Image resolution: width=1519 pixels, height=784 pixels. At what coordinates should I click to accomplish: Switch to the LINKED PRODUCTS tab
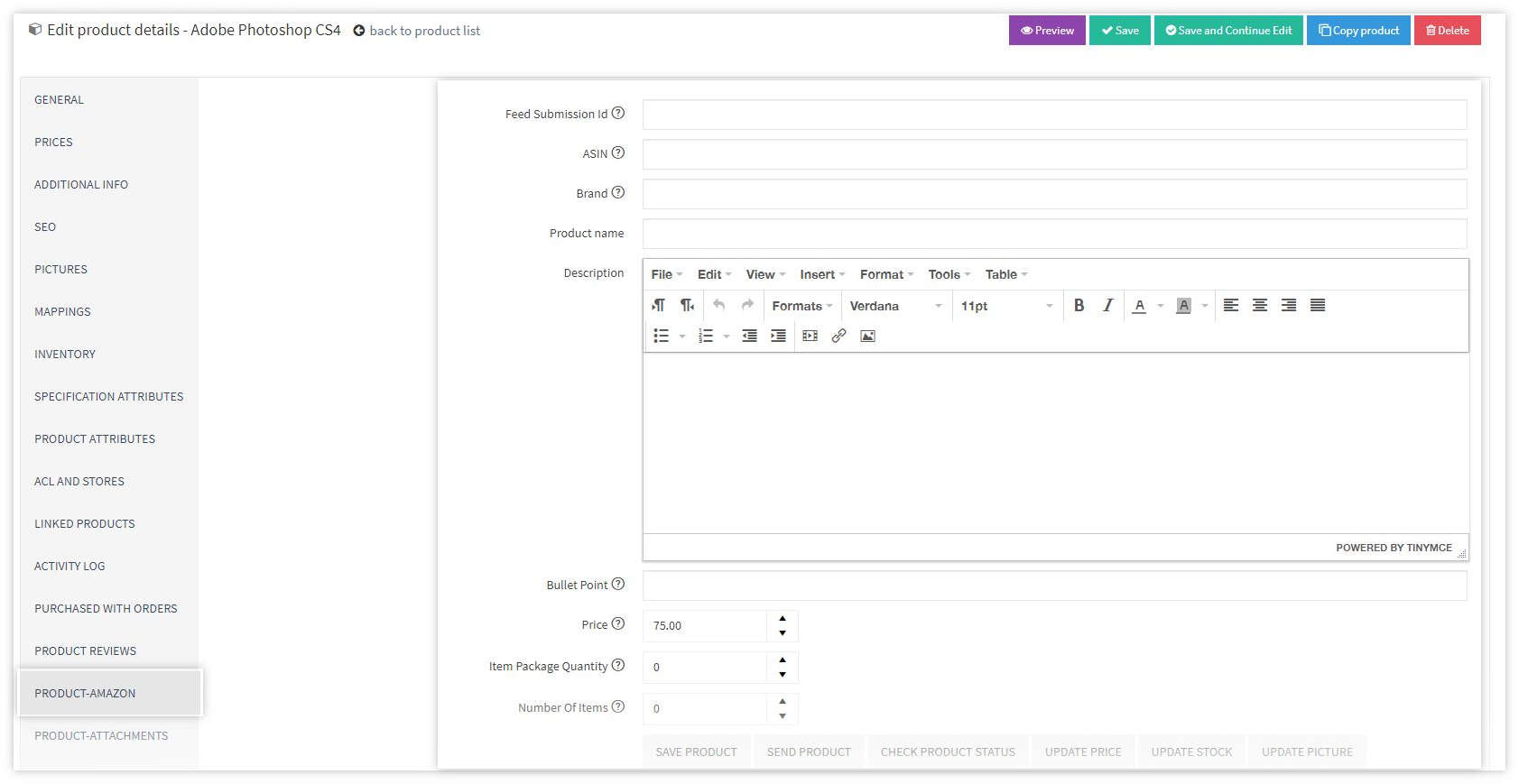coord(108,523)
